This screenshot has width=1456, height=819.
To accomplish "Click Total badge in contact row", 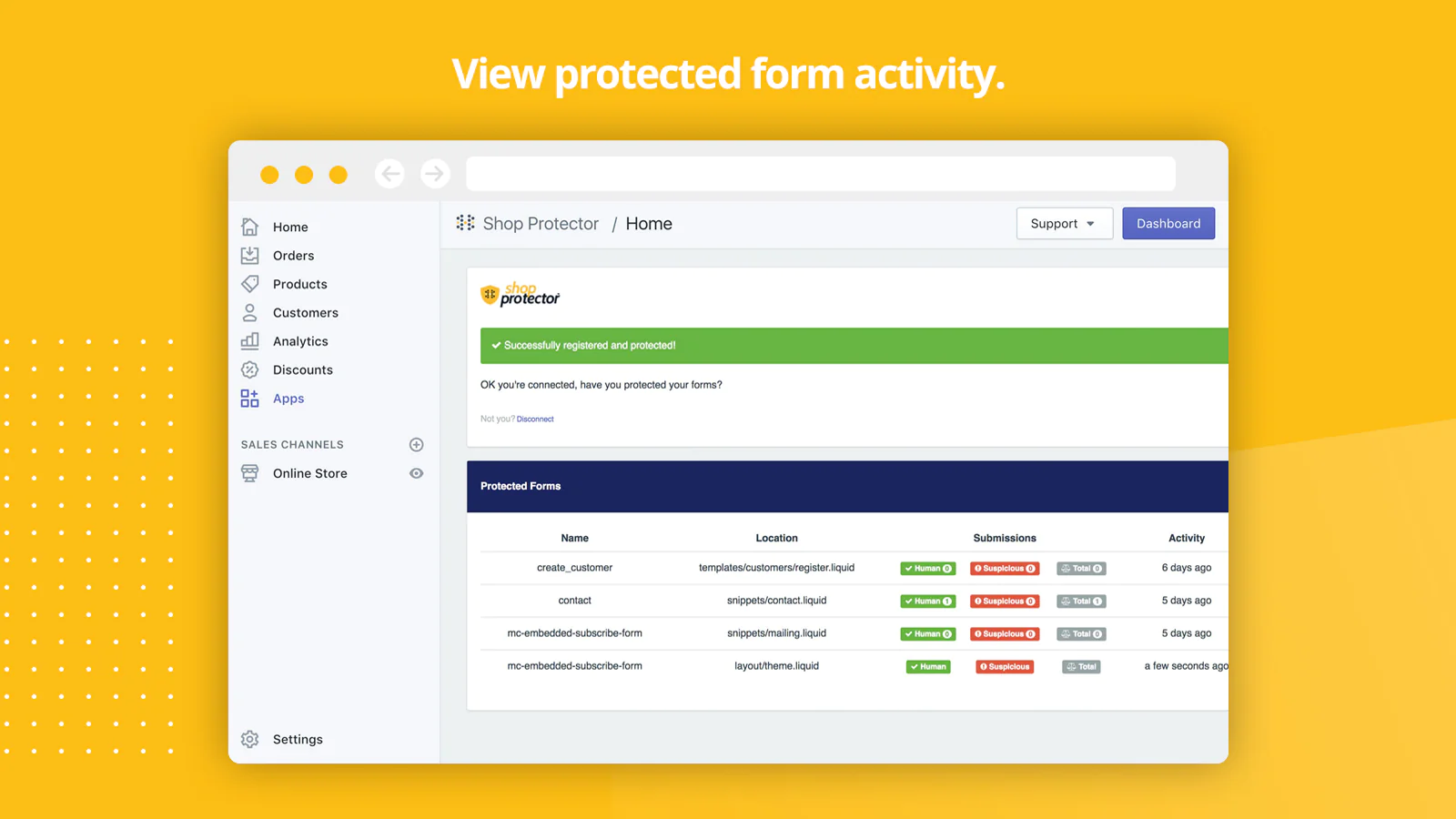I will (1081, 602).
